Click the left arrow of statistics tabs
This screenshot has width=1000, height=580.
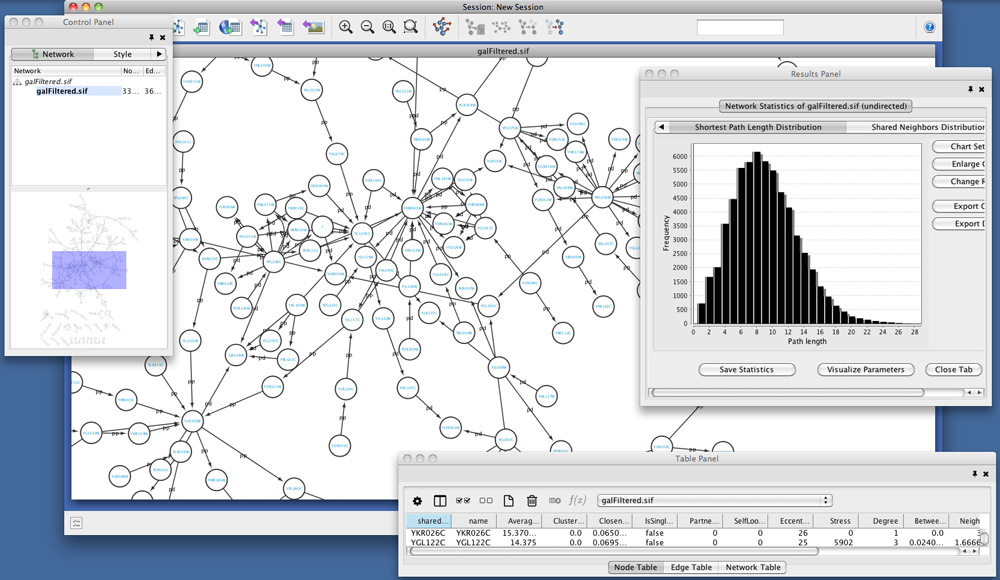(x=661, y=127)
